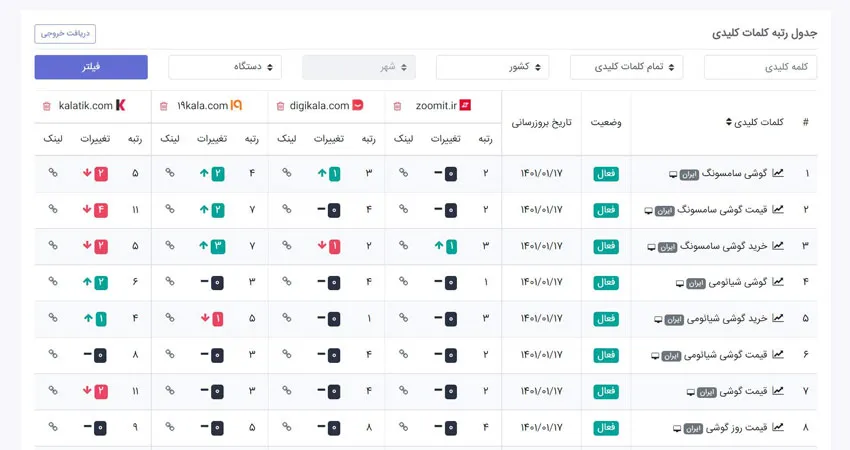Screen dimensions: 850x450
Task: Click keyword text قیمت گوشی سامسونگ
Action: pyautogui.click(x=722, y=209)
